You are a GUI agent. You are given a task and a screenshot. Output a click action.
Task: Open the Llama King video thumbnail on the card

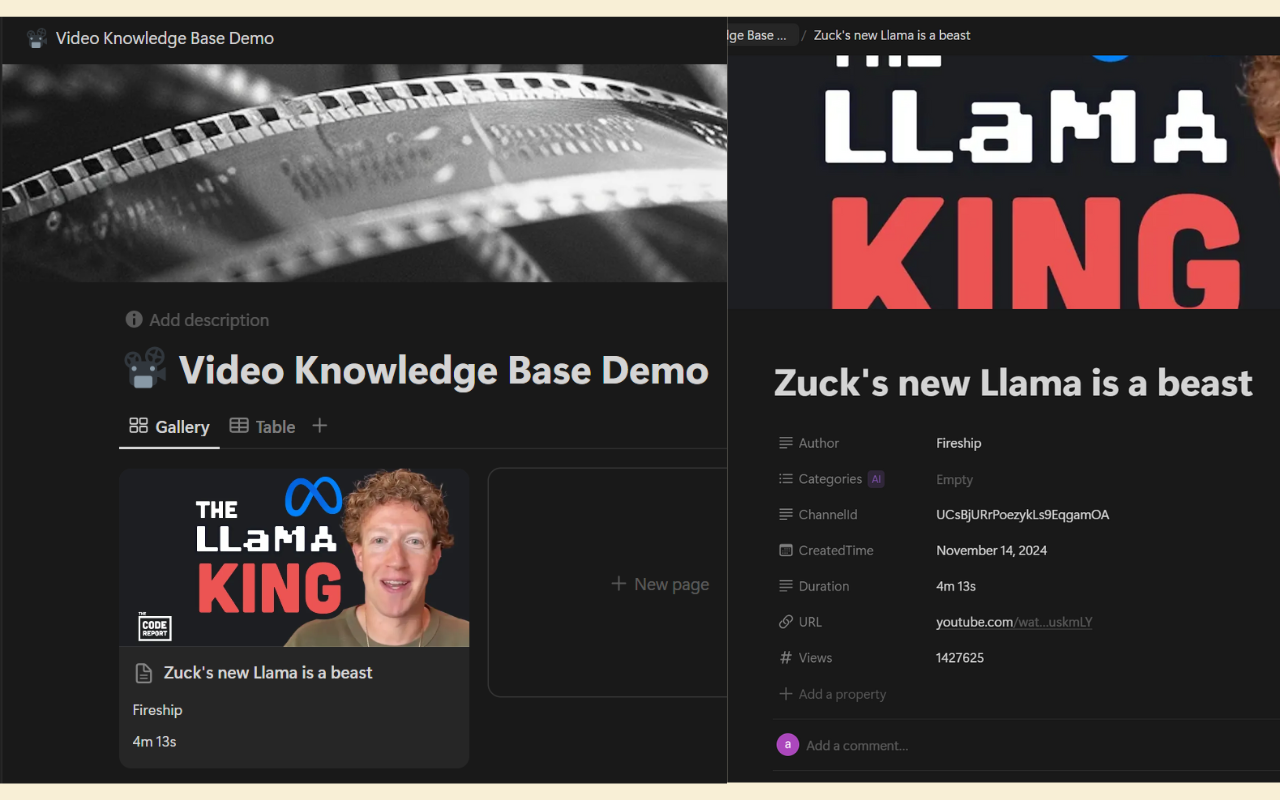(294, 558)
